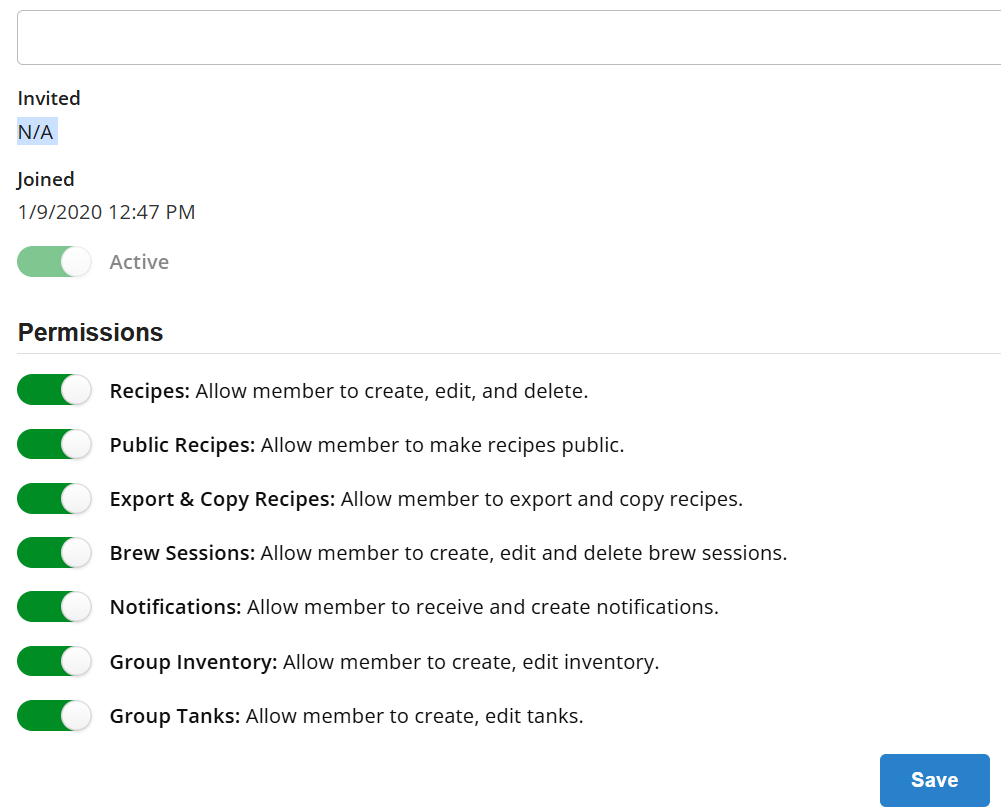Toggle the Active member switch

click(x=54, y=262)
